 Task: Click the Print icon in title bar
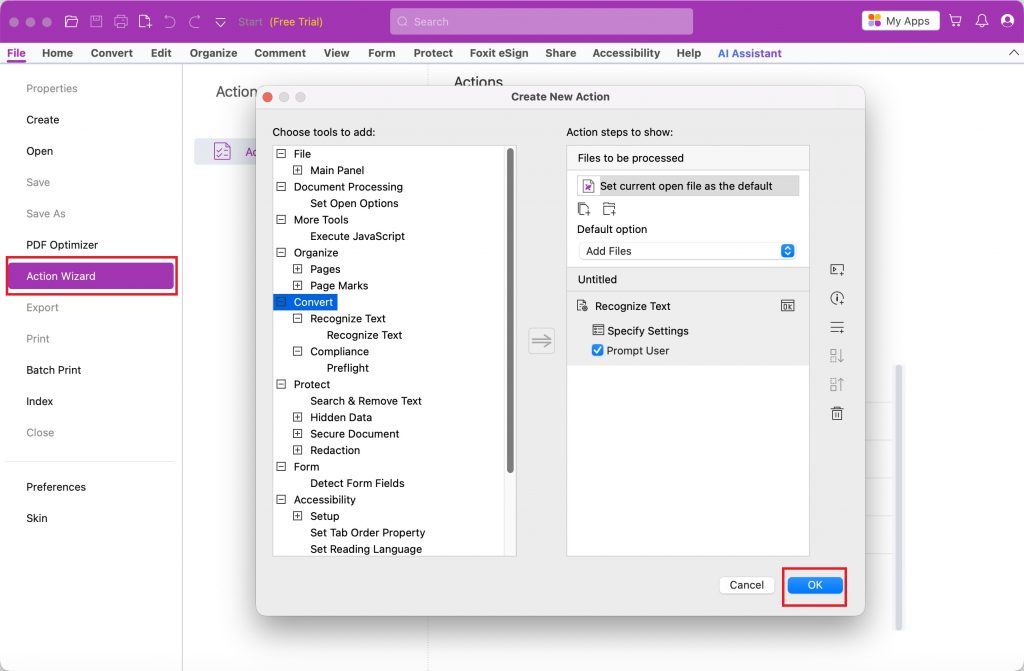point(121,22)
